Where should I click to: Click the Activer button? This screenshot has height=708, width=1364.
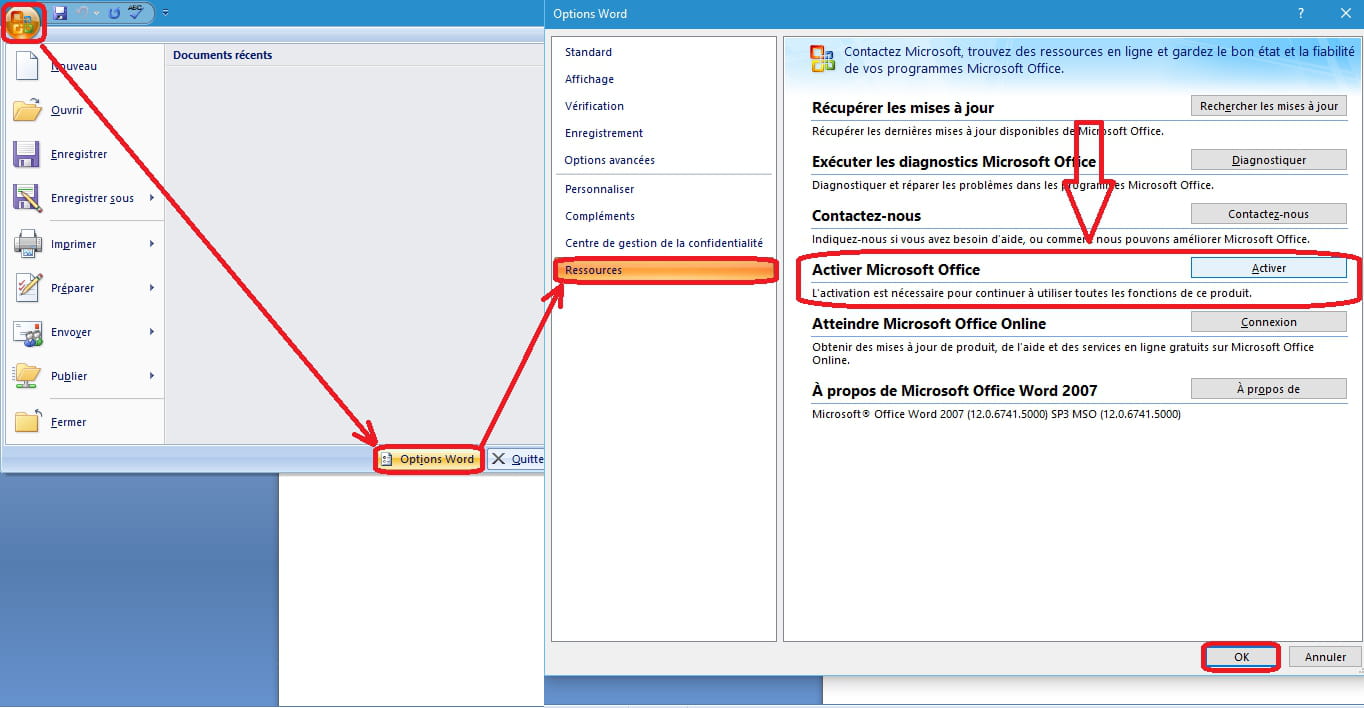(x=1268, y=268)
